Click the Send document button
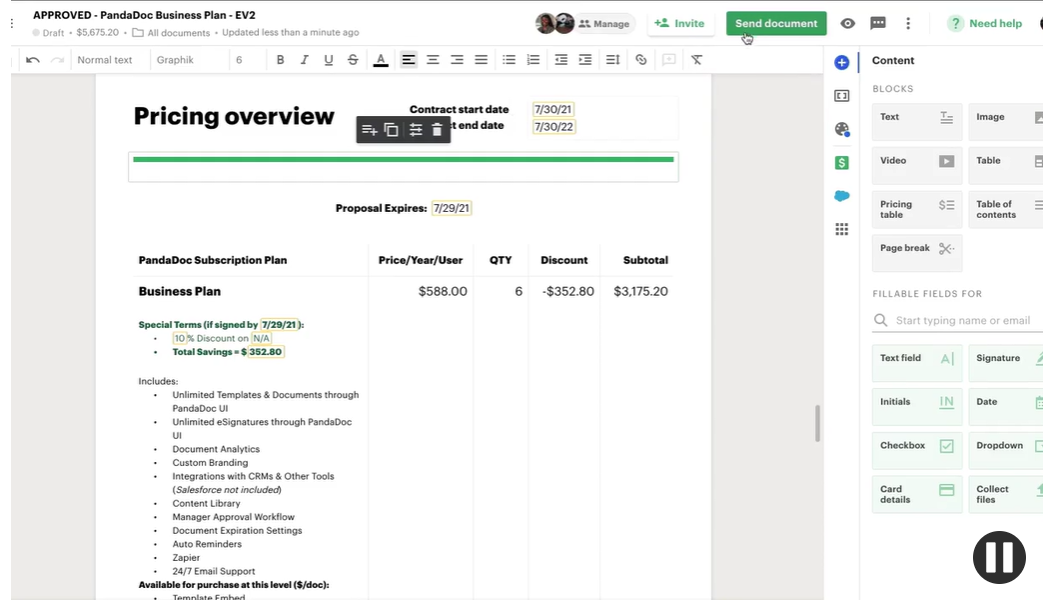This screenshot has width=1060, height=608. (x=776, y=24)
